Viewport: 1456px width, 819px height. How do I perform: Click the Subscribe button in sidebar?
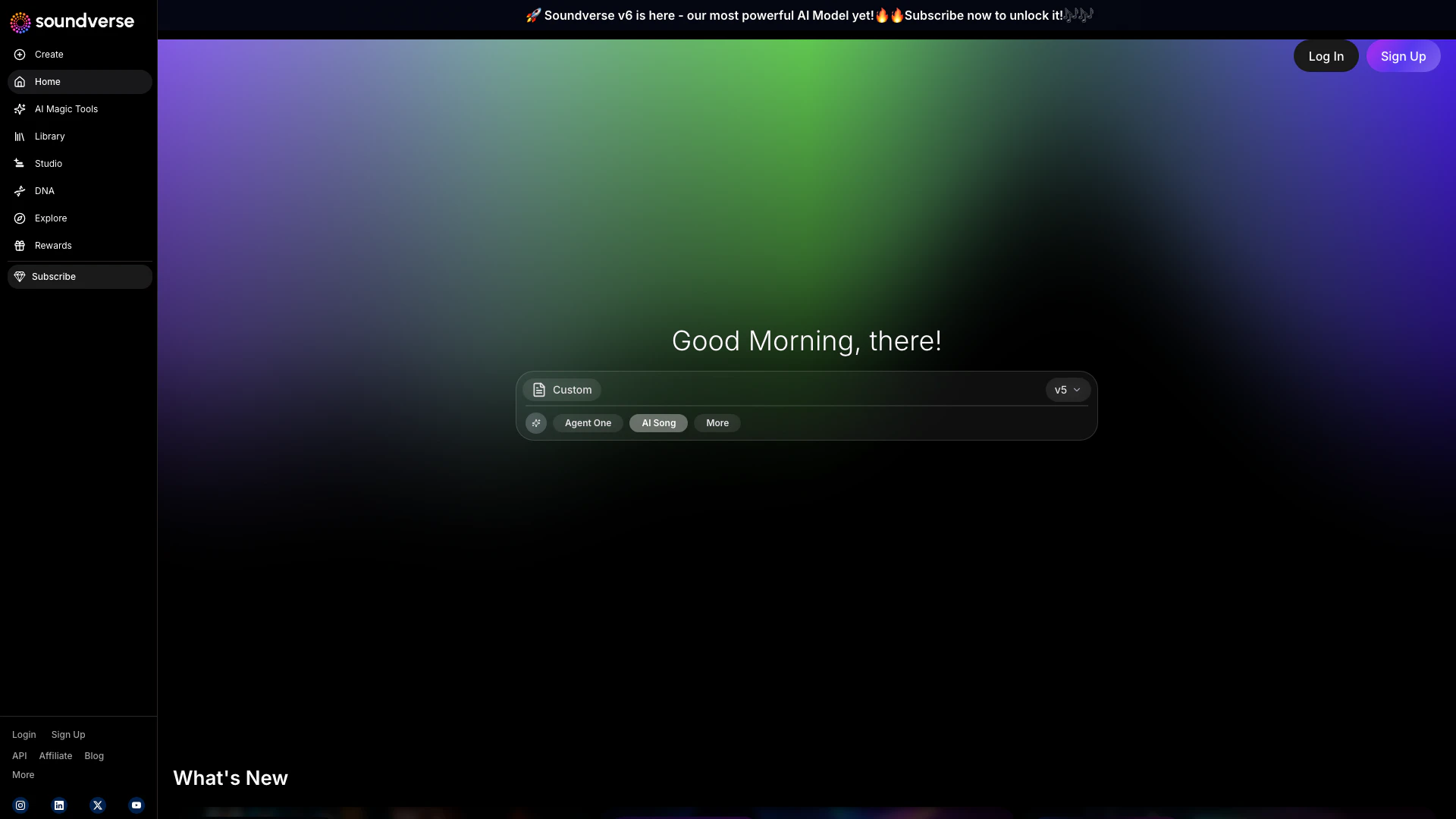80,277
